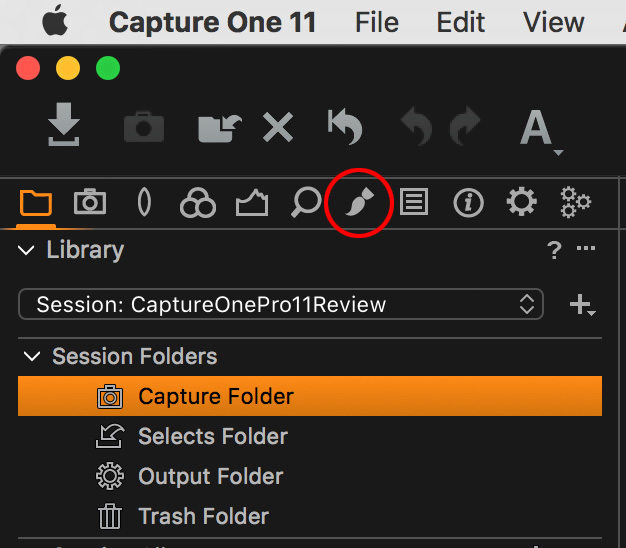
Task: Open the Session CaptureOnePro11Review dropdown
Action: point(280,305)
